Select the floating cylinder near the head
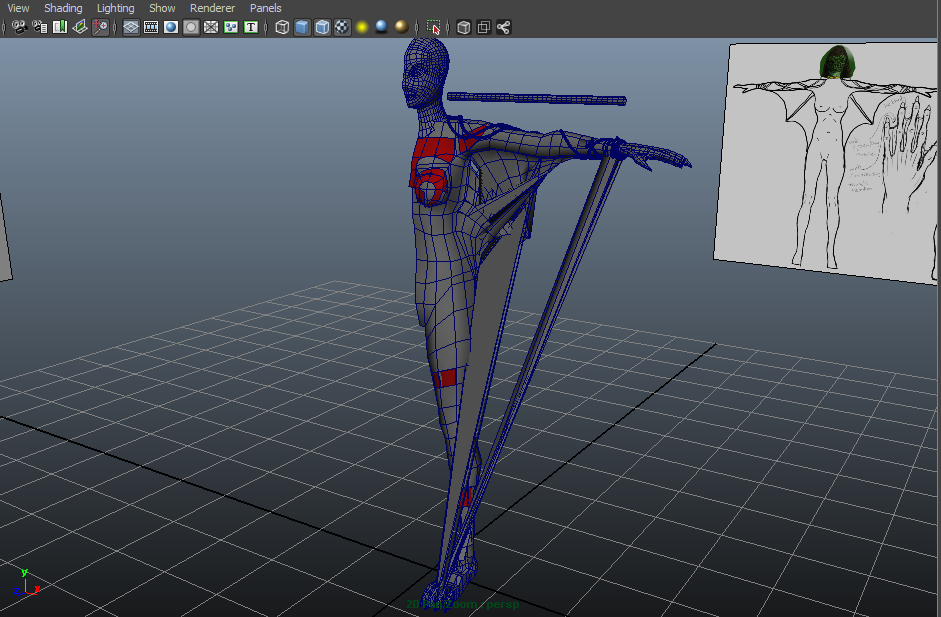The image size is (941, 617). click(x=537, y=98)
